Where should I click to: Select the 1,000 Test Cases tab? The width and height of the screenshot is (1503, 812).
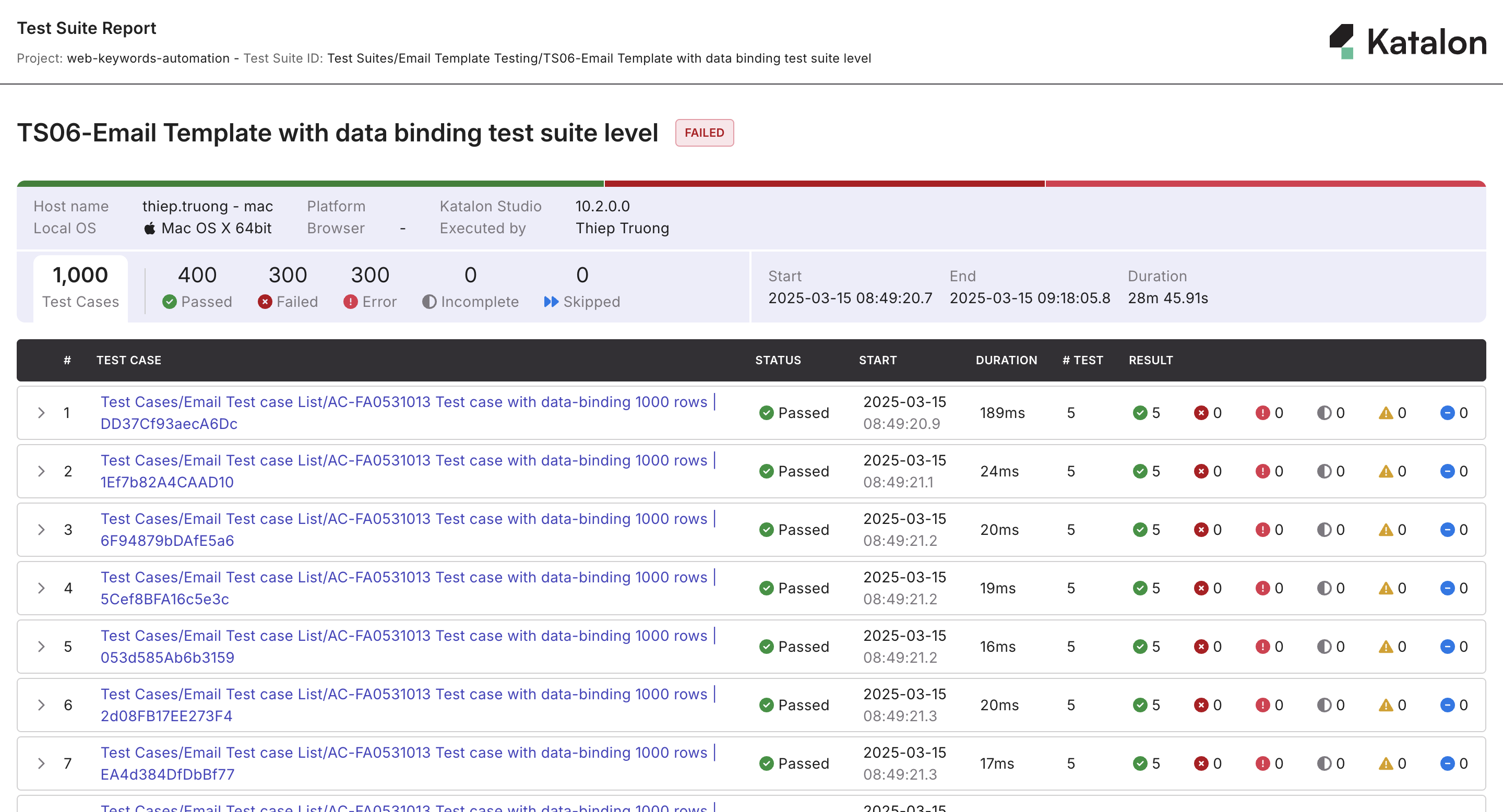tap(80, 288)
